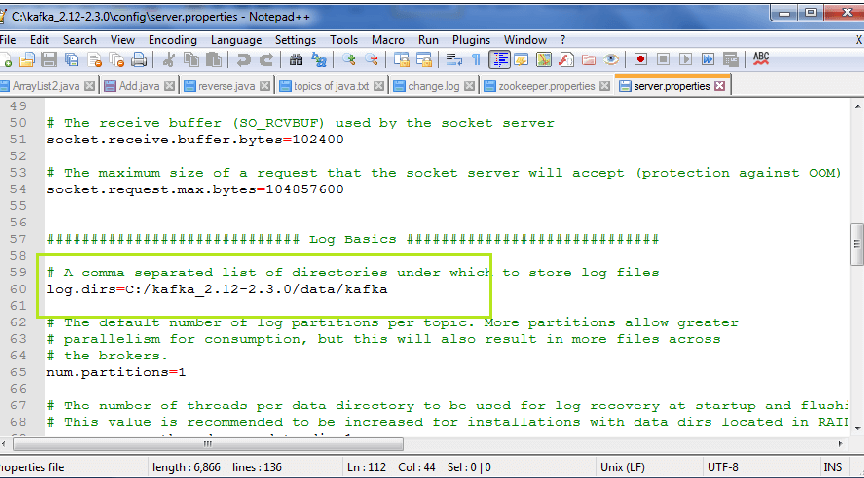The image size is (864, 478).
Task: Start macro recording with red record icon
Action: pyautogui.click(x=640, y=60)
